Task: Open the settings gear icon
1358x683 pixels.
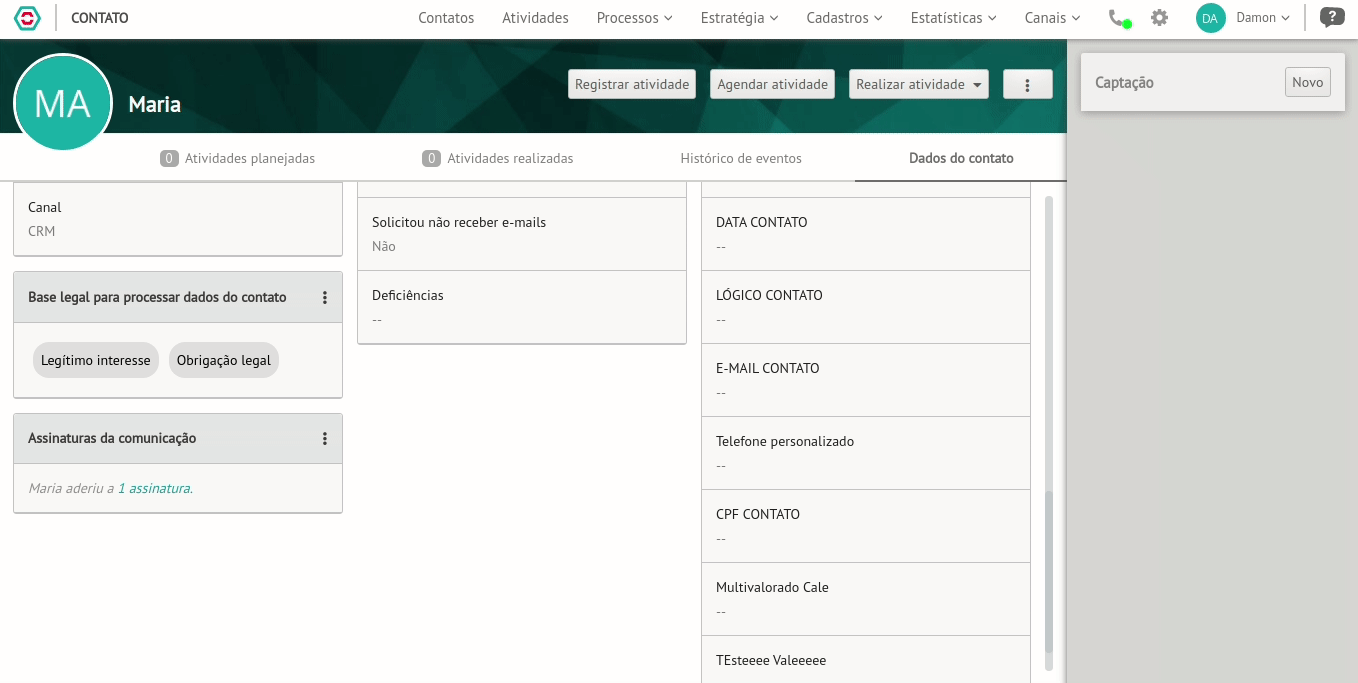Action: 1159,18
